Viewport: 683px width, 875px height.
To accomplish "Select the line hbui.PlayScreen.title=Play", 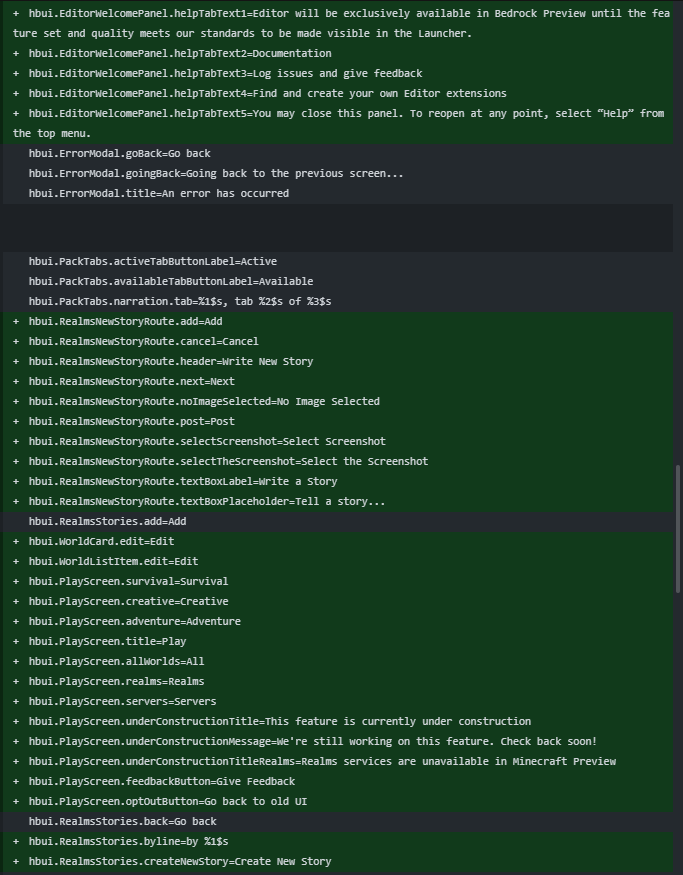I will pos(338,642).
